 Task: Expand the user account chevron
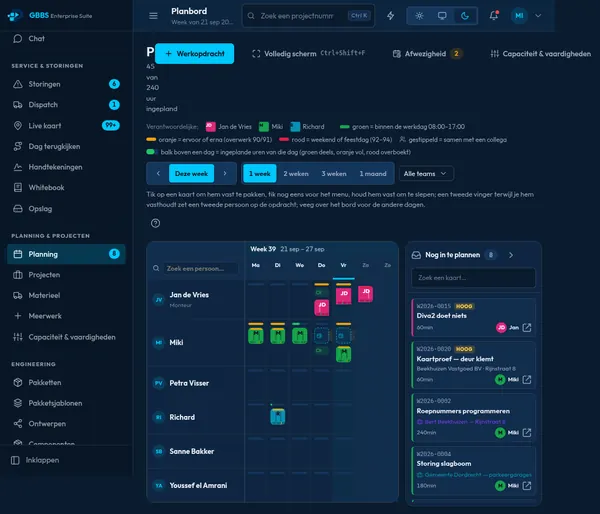point(538,16)
